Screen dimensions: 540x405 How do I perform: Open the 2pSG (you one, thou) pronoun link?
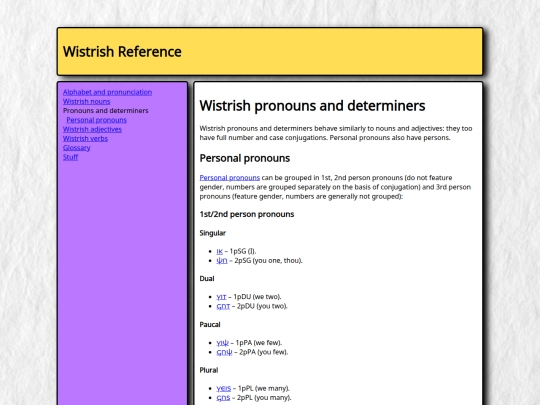(x=222, y=261)
